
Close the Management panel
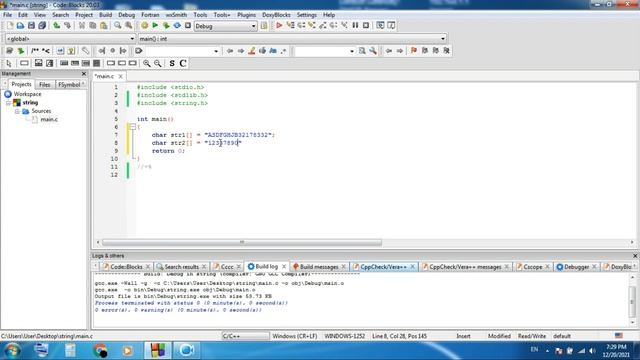pos(84,74)
